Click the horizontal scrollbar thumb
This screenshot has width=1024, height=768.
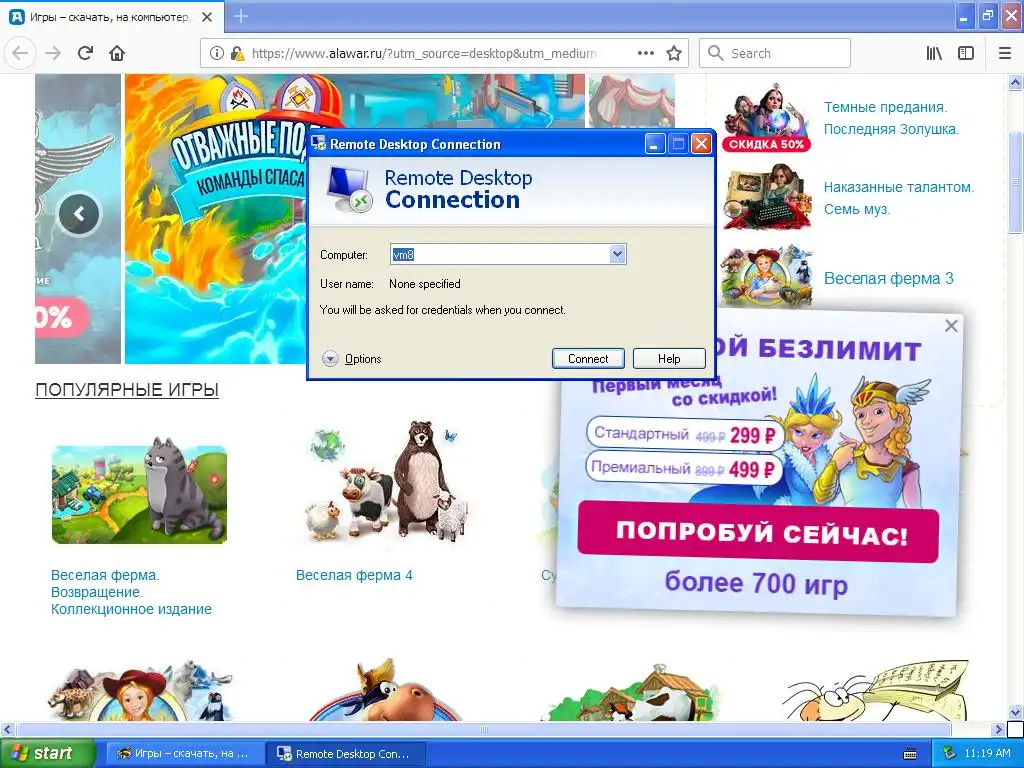[483, 729]
